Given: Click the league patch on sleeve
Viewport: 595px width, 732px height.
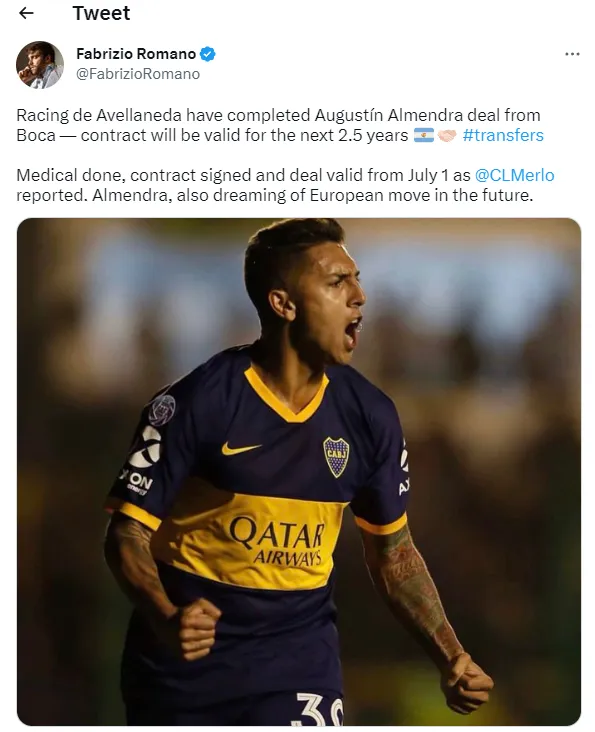Looking at the screenshot, I should click(x=162, y=410).
